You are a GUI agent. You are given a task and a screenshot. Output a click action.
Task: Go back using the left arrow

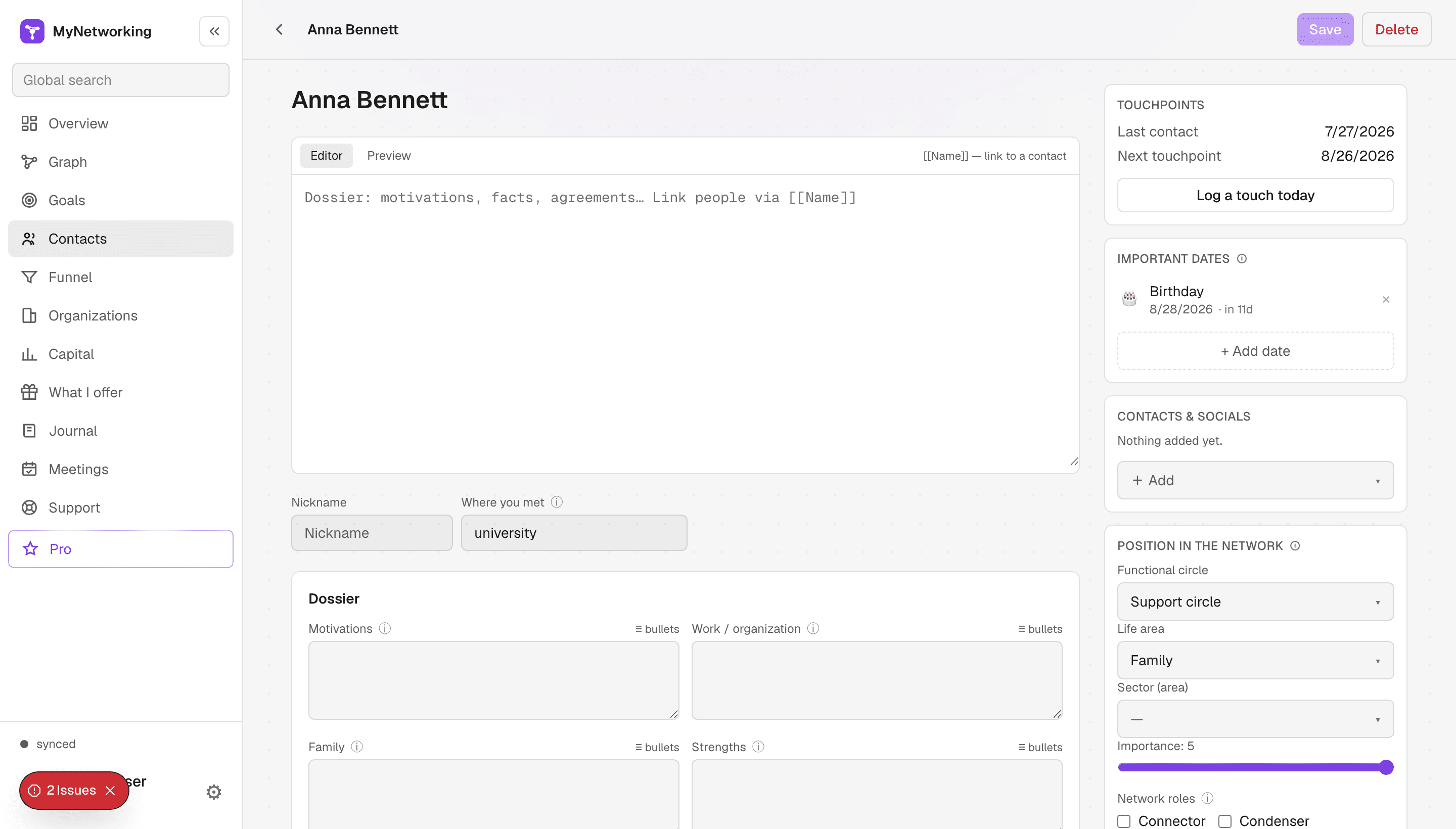pos(279,30)
